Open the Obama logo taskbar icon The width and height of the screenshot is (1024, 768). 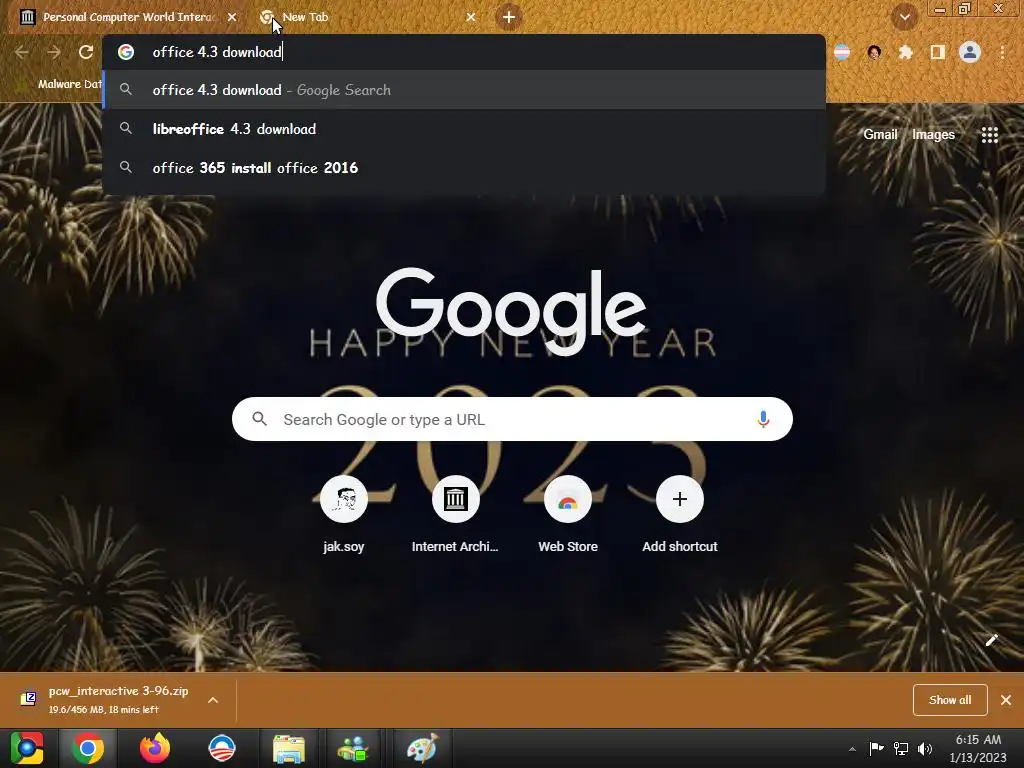click(221, 748)
